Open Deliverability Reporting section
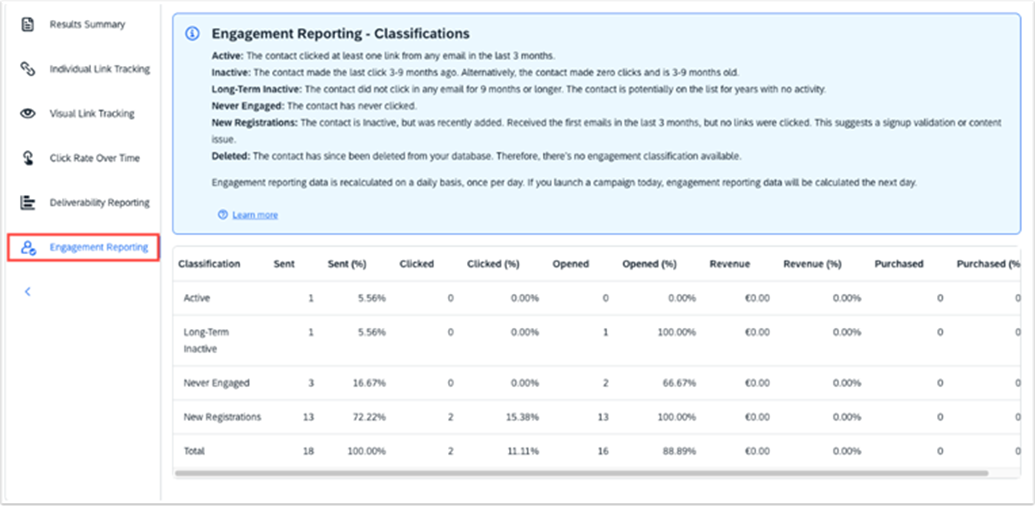The height and width of the screenshot is (506, 1035). tap(100, 203)
